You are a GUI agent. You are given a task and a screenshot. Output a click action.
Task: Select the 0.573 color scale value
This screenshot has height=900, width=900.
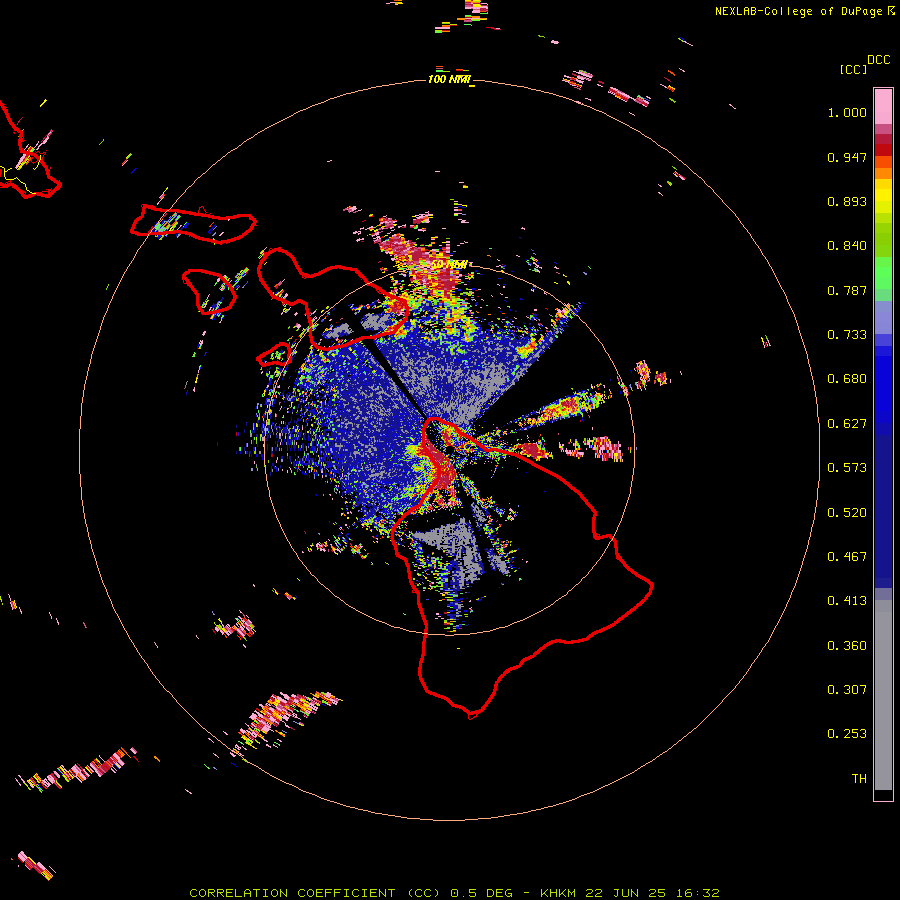point(847,468)
